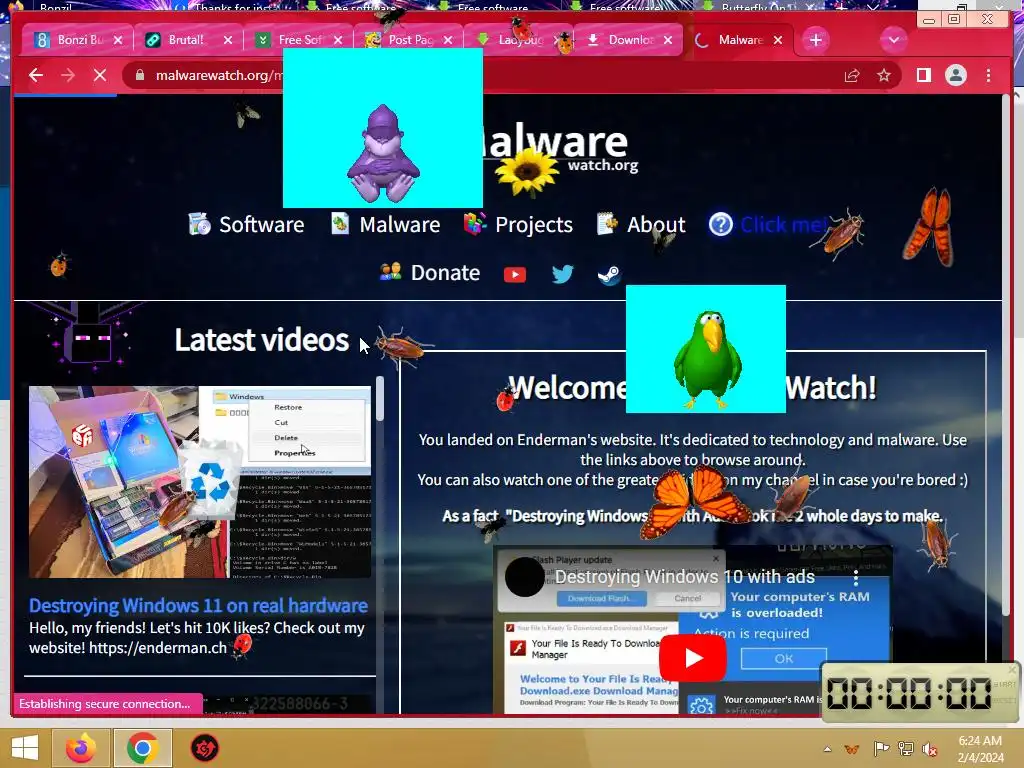Open the red circular taskbar app
The image size is (1024, 768).
click(204, 748)
